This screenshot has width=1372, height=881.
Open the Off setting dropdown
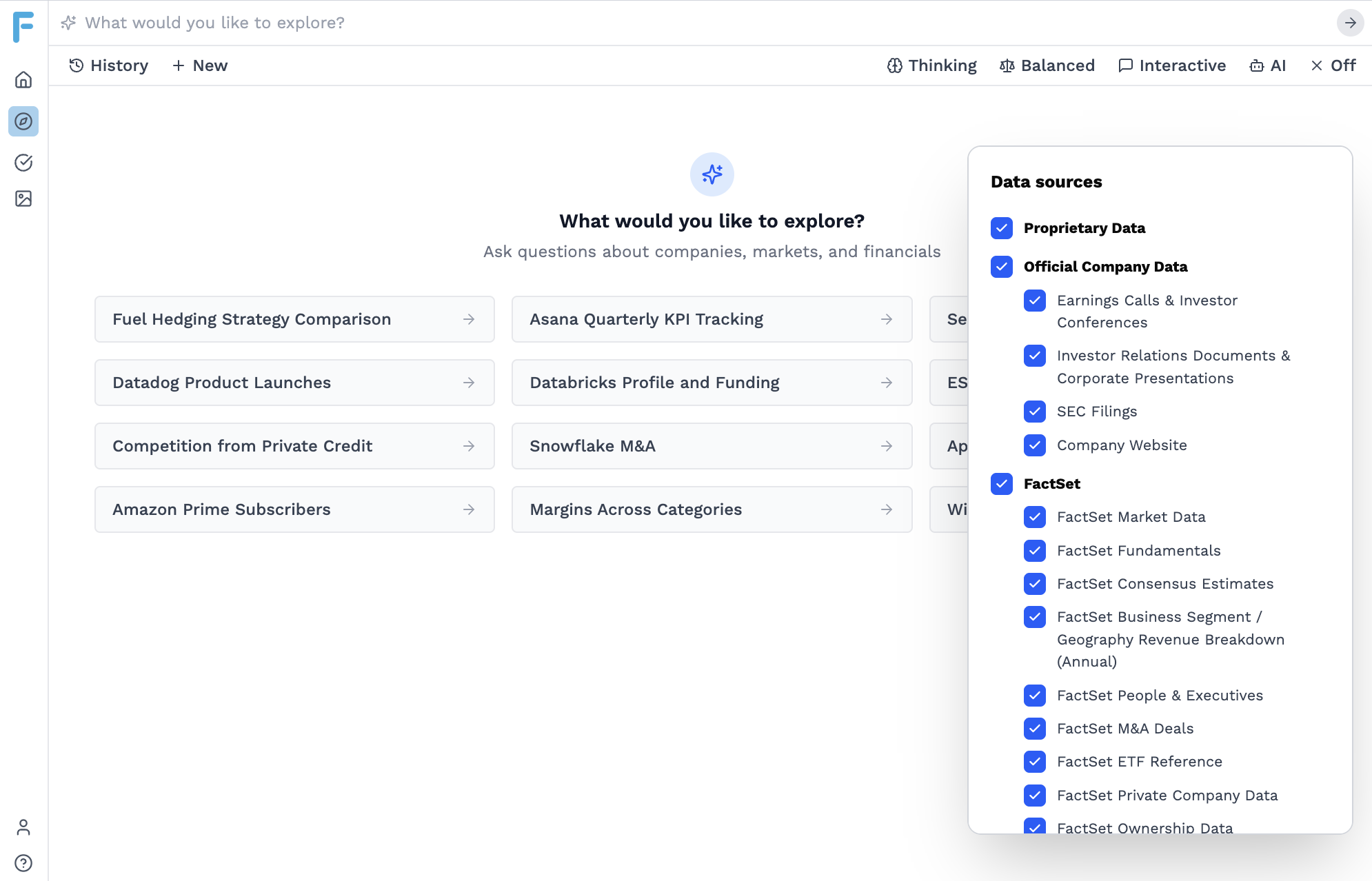1333,65
